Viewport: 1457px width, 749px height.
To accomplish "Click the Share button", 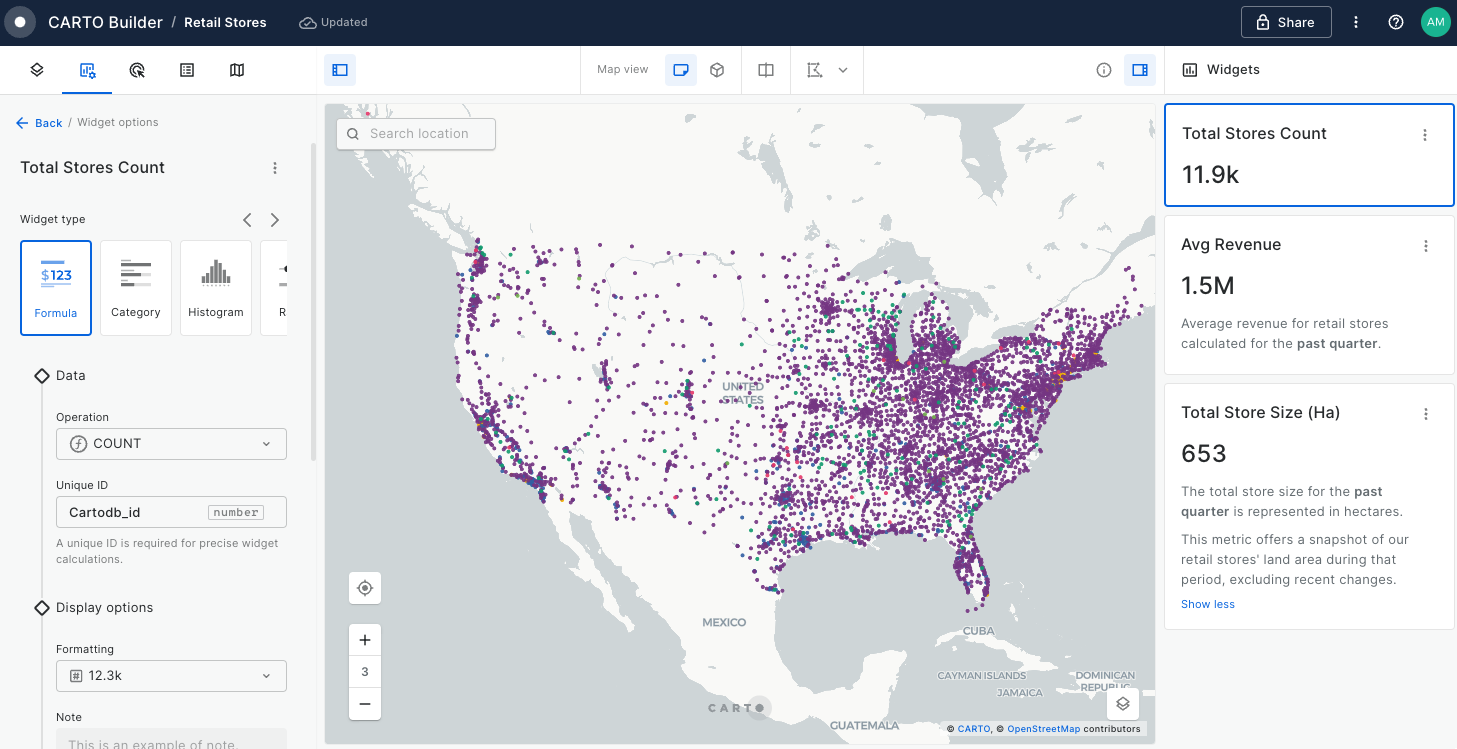I will pyautogui.click(x=1285, y=22).
